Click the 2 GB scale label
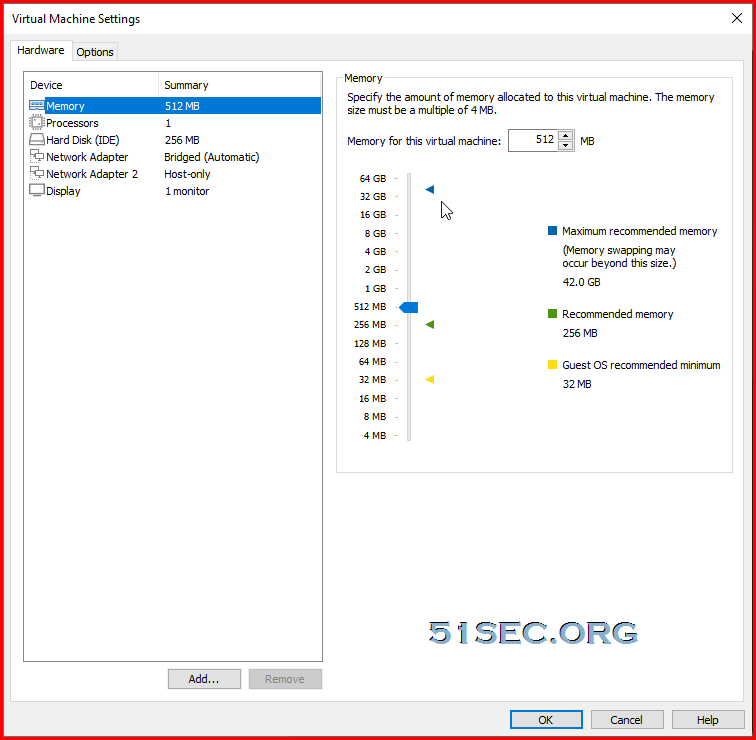The image size is (756, 740). pos(376,269)
